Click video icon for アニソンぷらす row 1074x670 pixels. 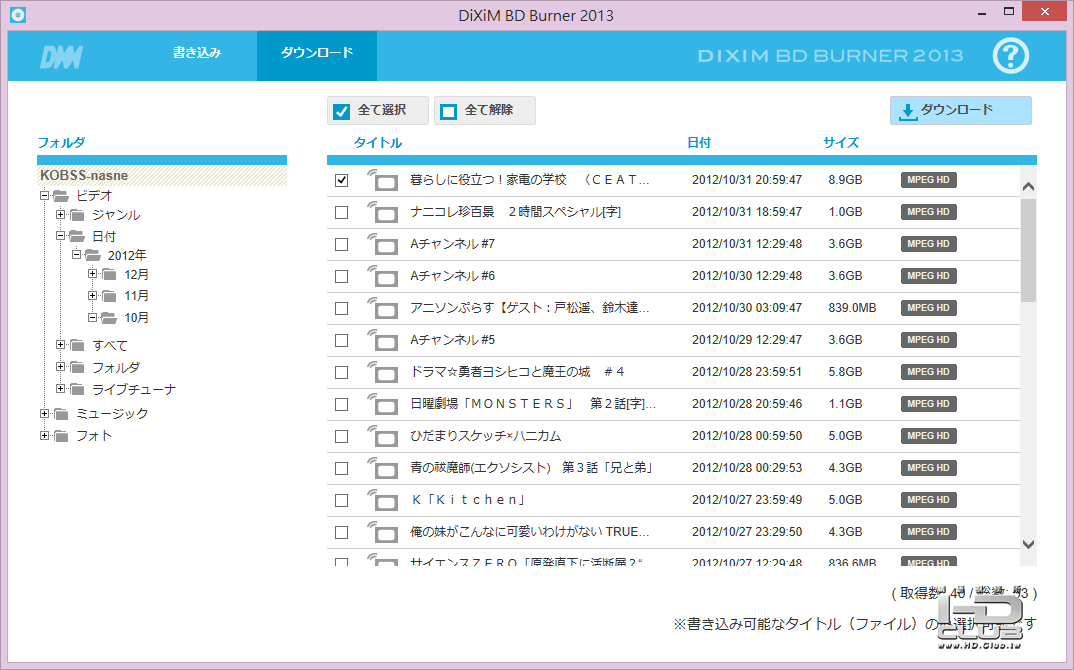coord(382,308)
